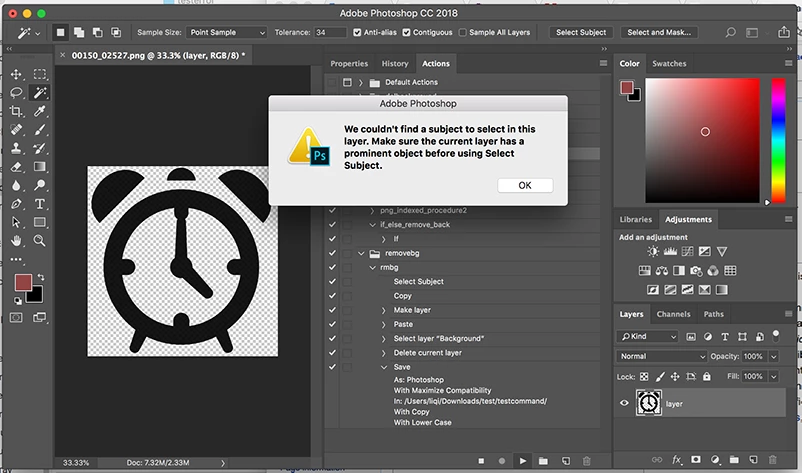The image size is (802, 473).
Task: Click the foreground color swatch in toolbox
Action: 23,282
